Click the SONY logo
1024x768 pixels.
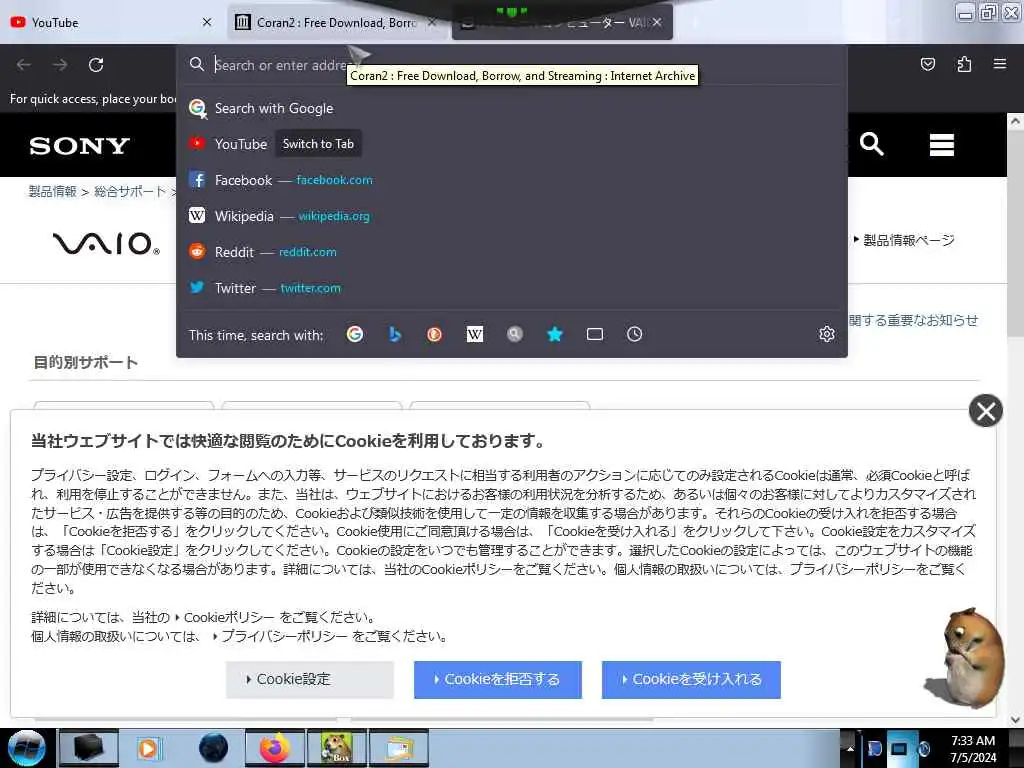80,146
